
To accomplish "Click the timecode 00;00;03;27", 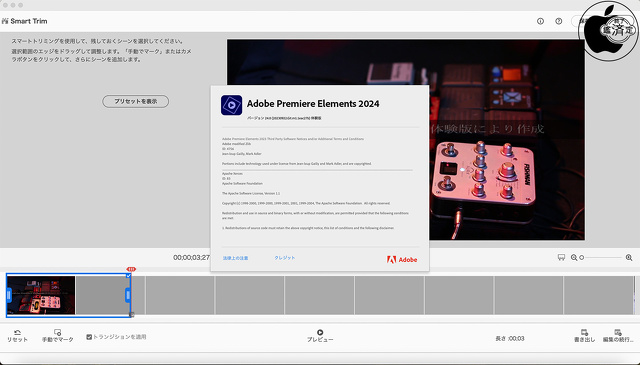I will coord(191,257).
